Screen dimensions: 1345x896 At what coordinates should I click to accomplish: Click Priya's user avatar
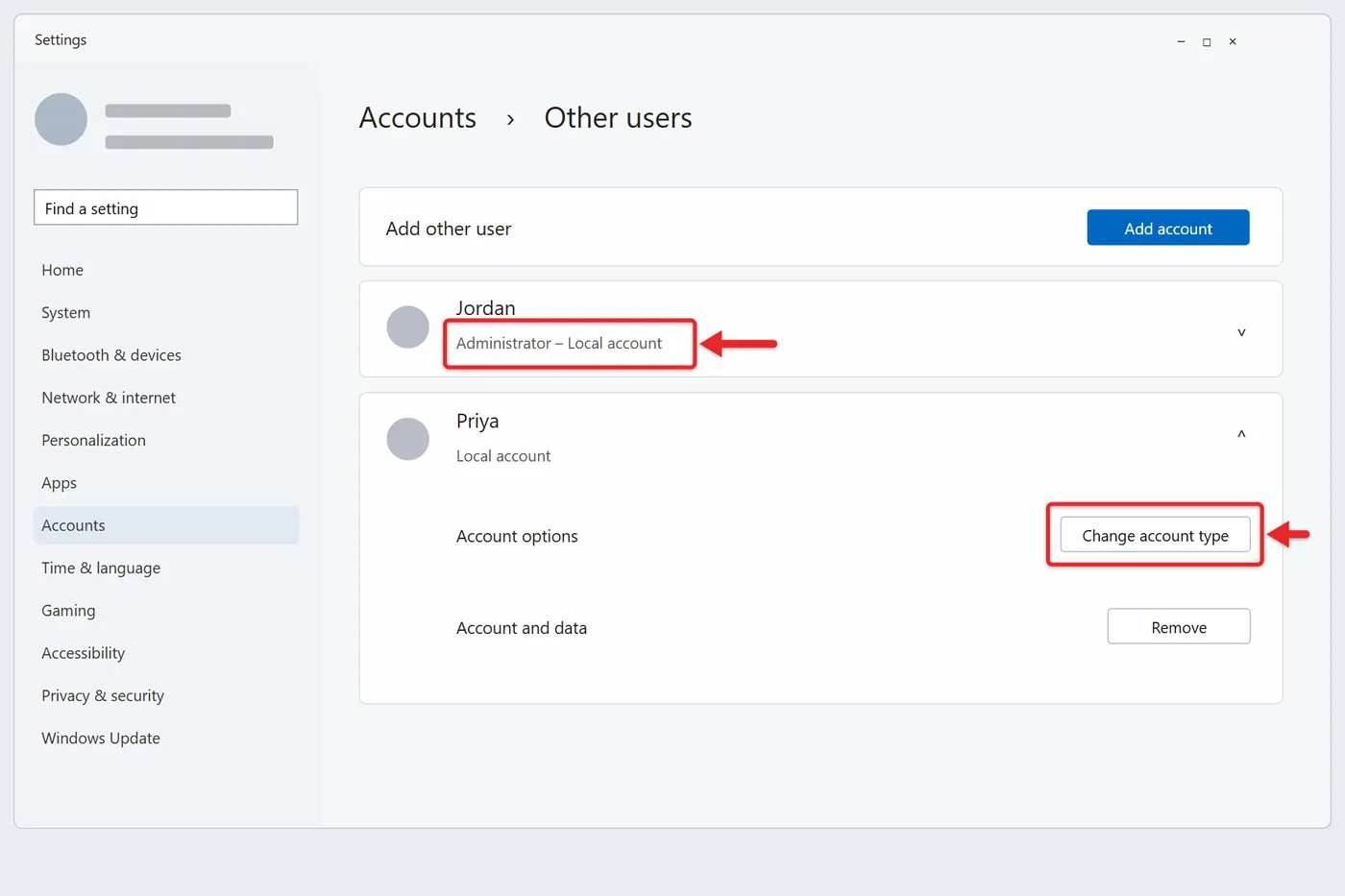(x=407, y=439)
